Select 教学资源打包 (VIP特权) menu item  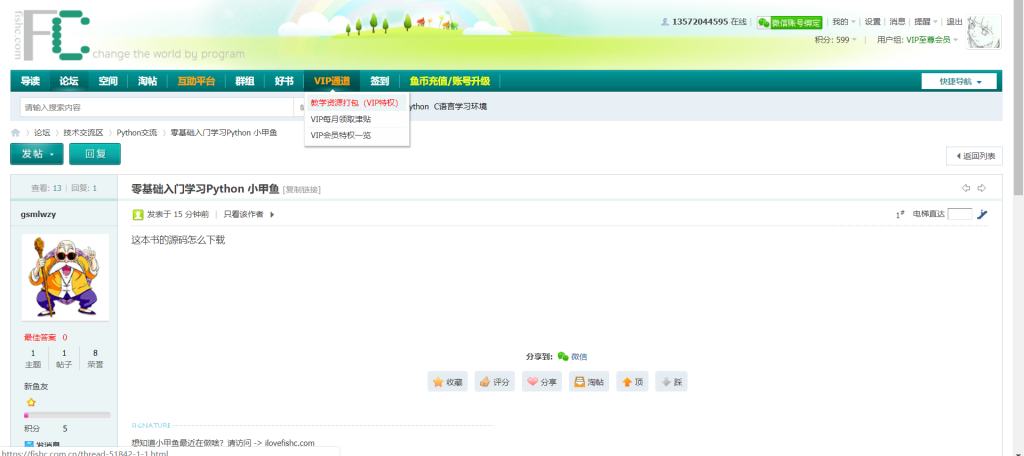click(354, 103)
